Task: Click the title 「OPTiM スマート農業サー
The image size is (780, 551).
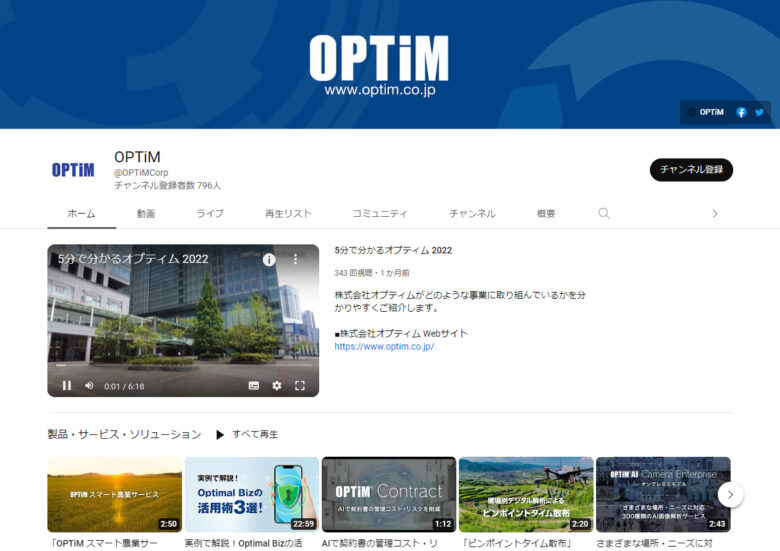Action: pyautogui.click(x=103, y=544)
